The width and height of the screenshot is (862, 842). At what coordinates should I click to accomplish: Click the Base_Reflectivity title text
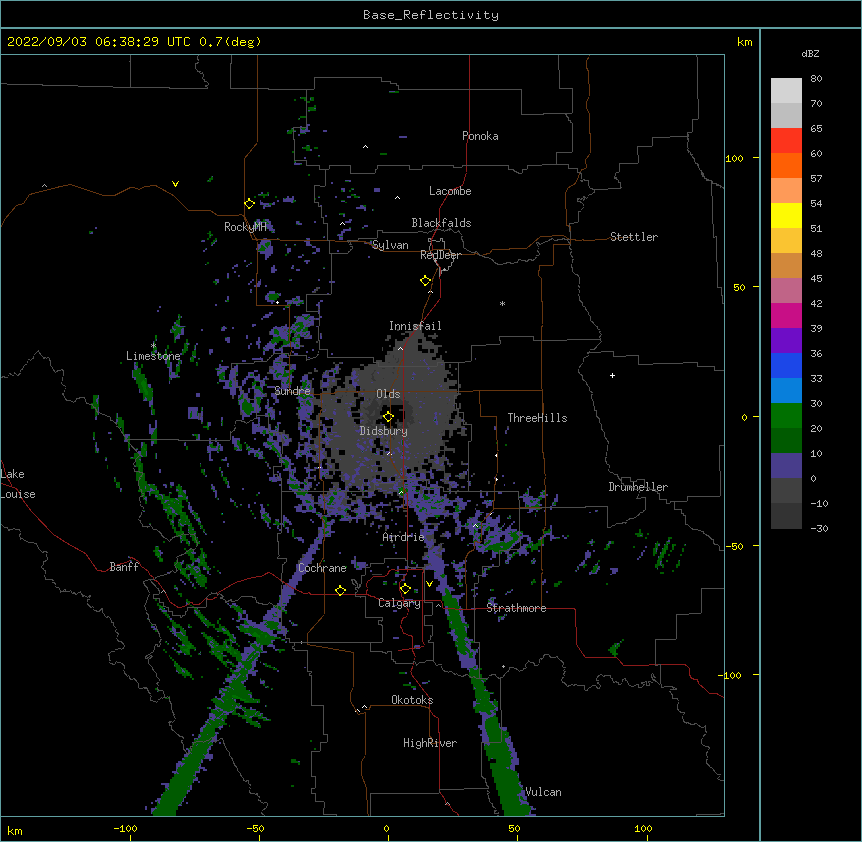(431, 15)
